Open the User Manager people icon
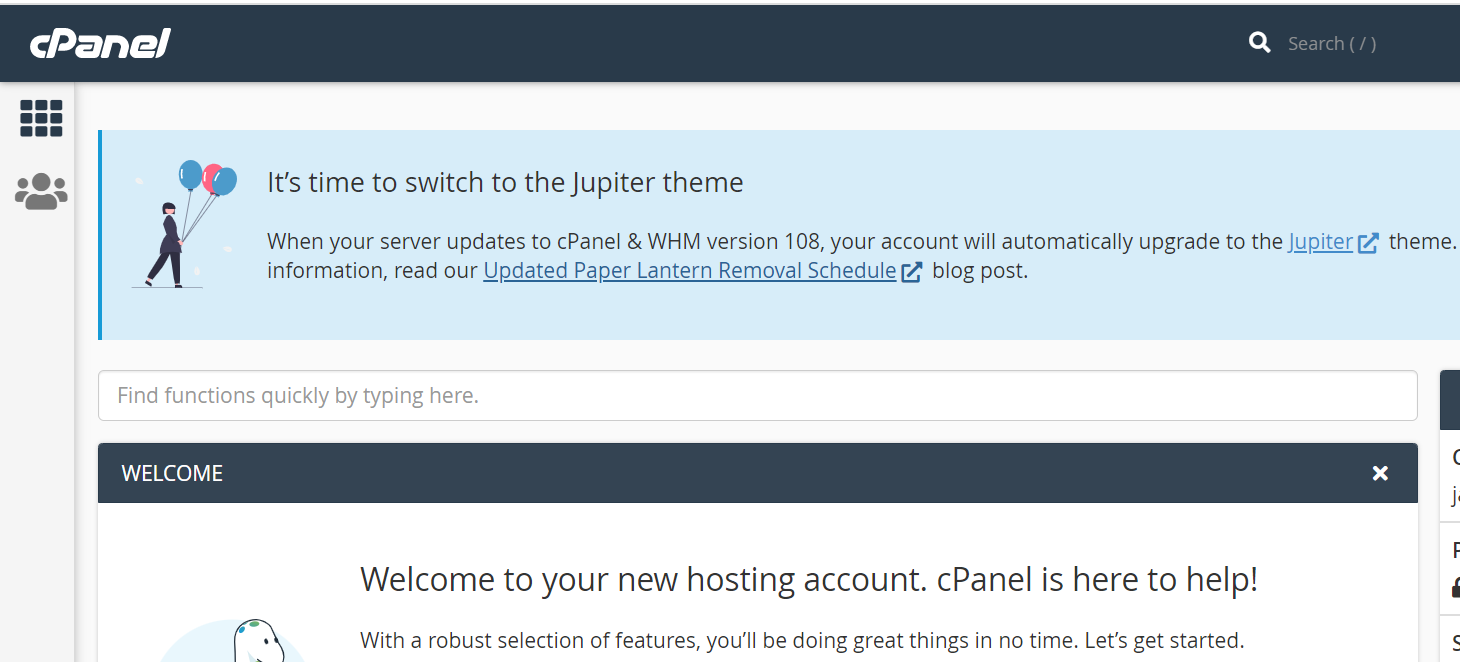 coord(41,191)
